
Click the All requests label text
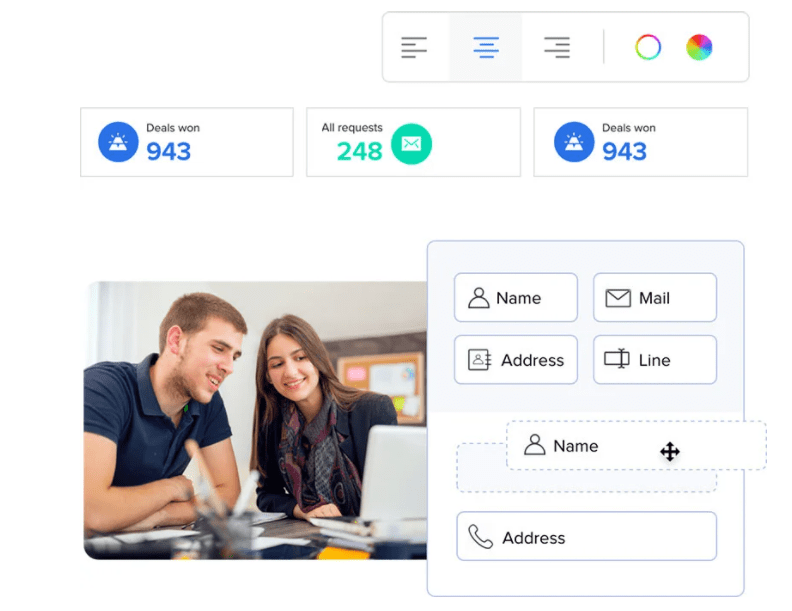point(352,128)
